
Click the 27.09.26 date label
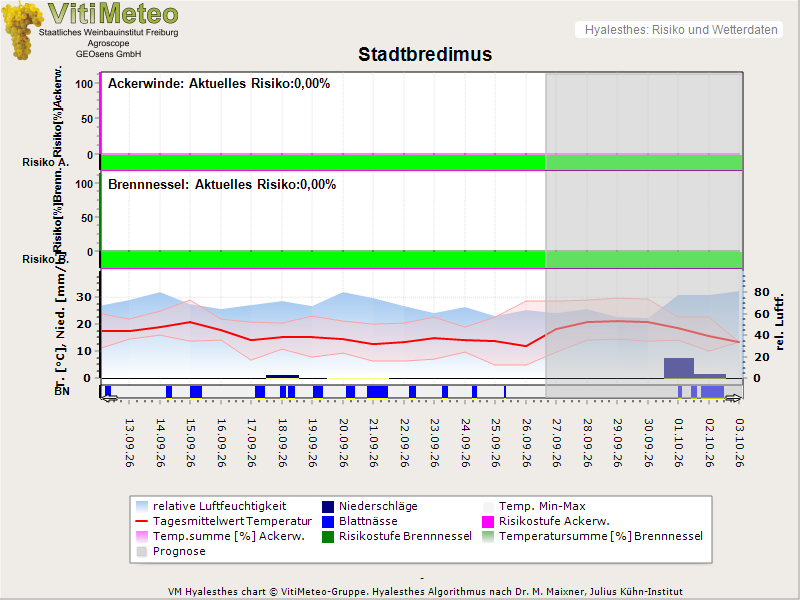tap(556, 443)
